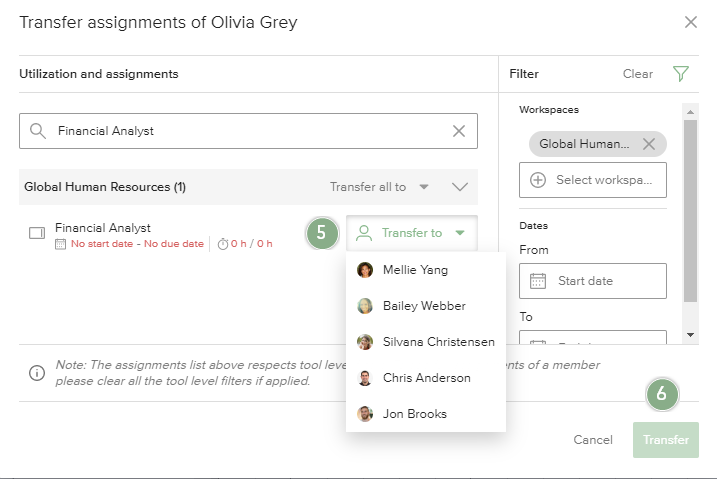
Task: Click the Financial Analyst assignment title
Action: 103,228
